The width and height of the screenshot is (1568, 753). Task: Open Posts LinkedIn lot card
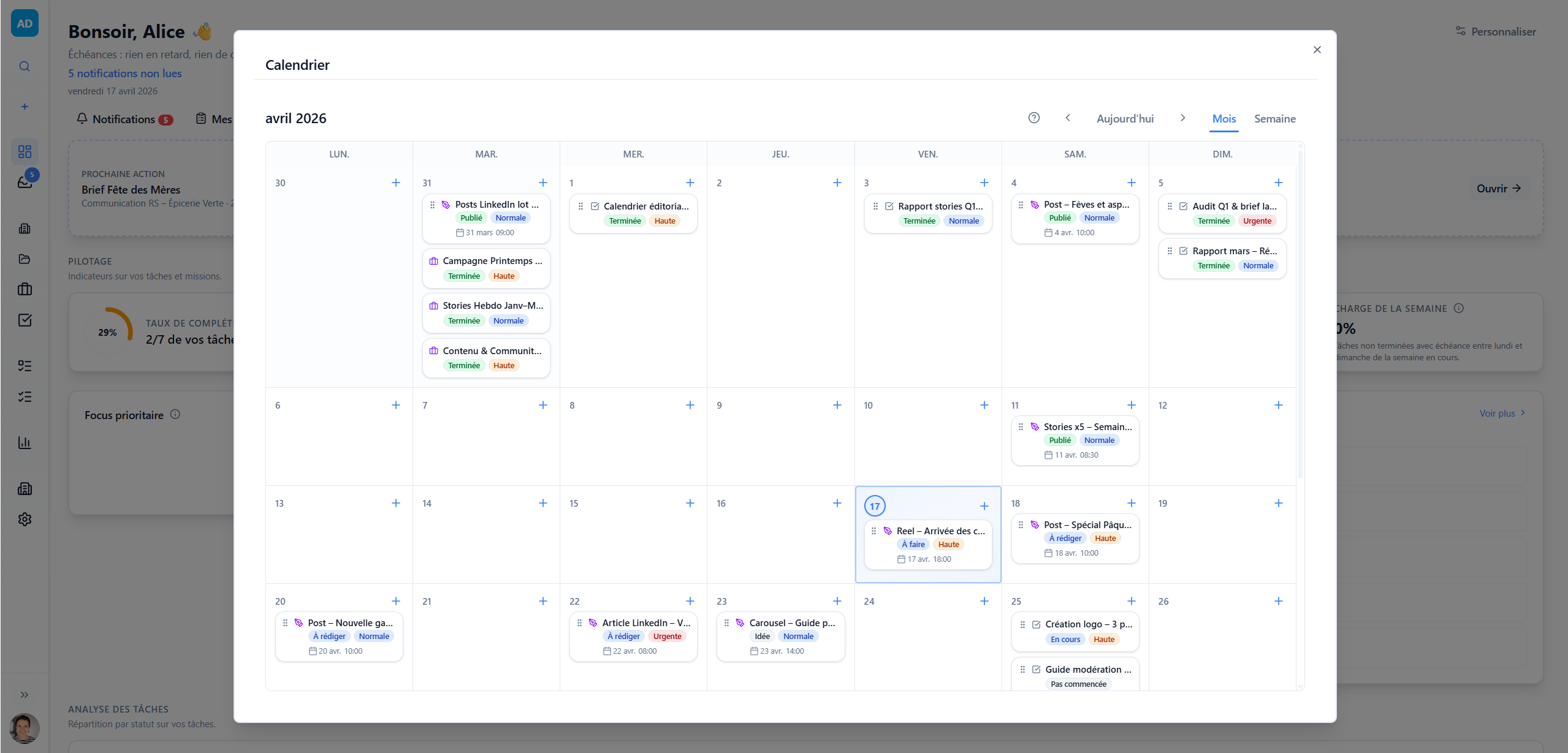pyautogui.click(x=486, y=219)
